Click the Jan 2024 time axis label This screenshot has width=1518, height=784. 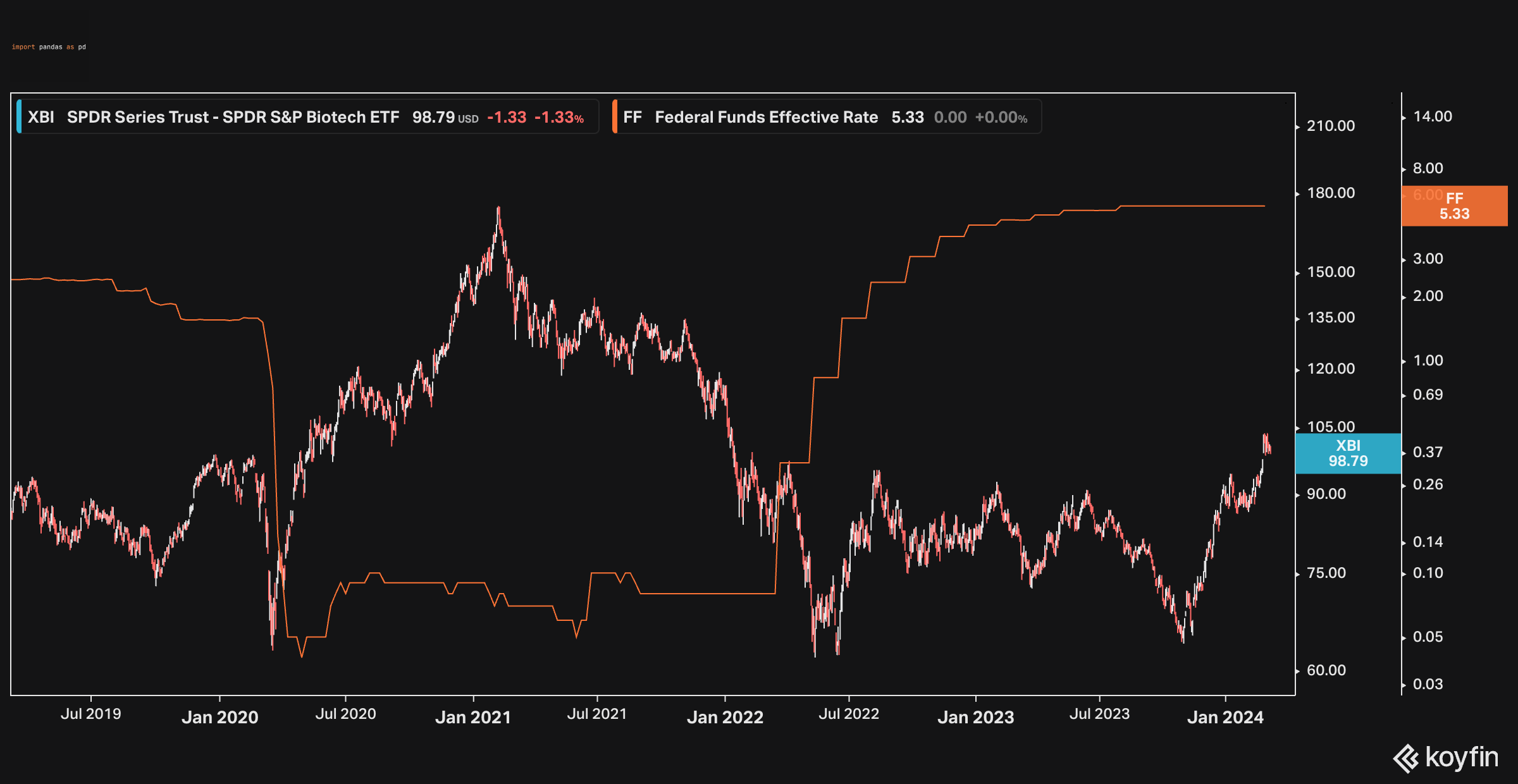[1225, 717]
